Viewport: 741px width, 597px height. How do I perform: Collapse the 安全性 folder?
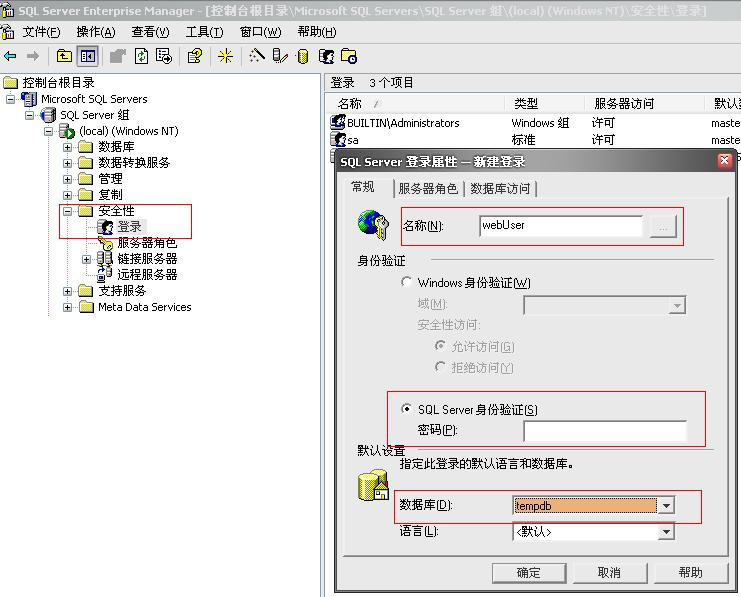point(68,211)
